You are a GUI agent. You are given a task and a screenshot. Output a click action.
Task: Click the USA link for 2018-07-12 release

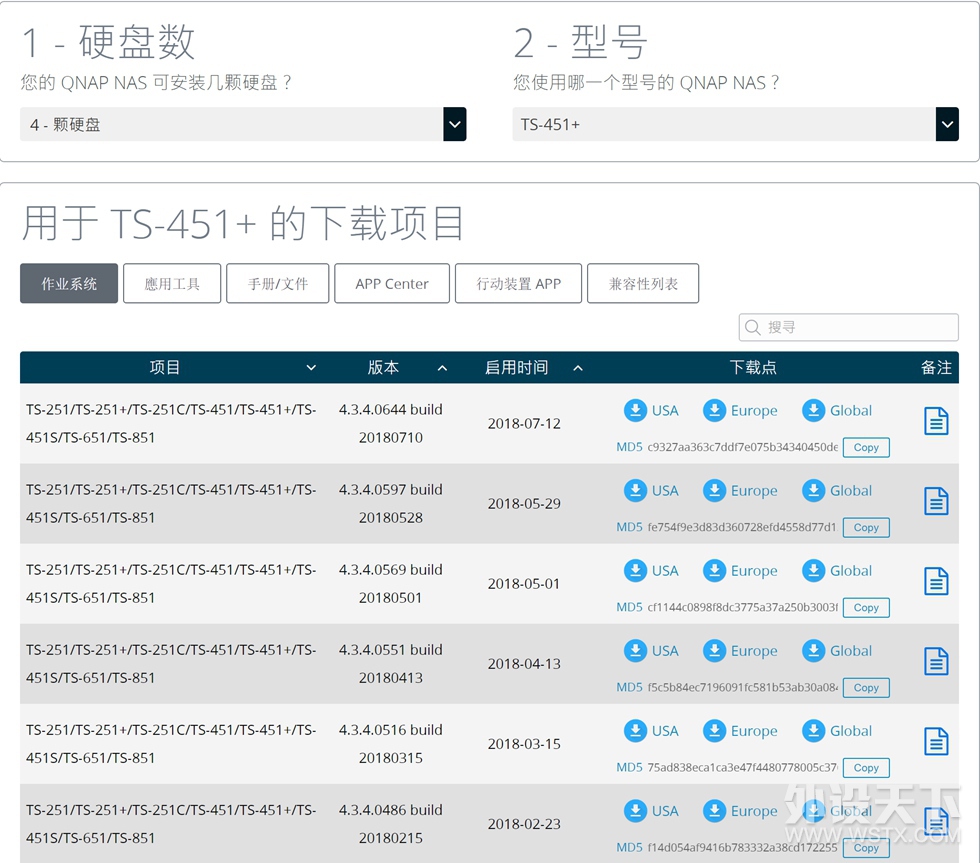(665, 411)
